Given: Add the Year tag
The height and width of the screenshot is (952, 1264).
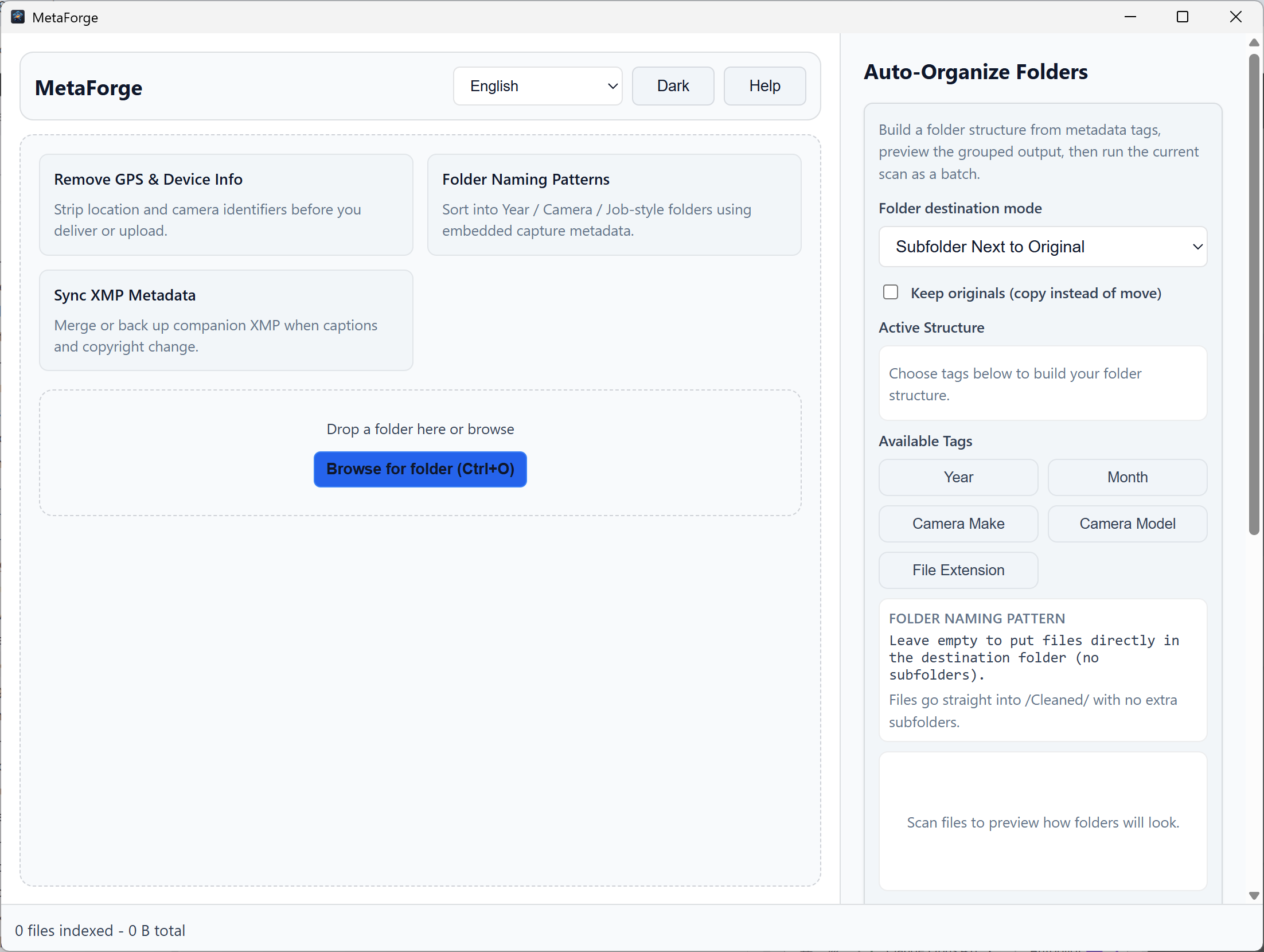Looking at the screenshot, I should coord(958,477).
